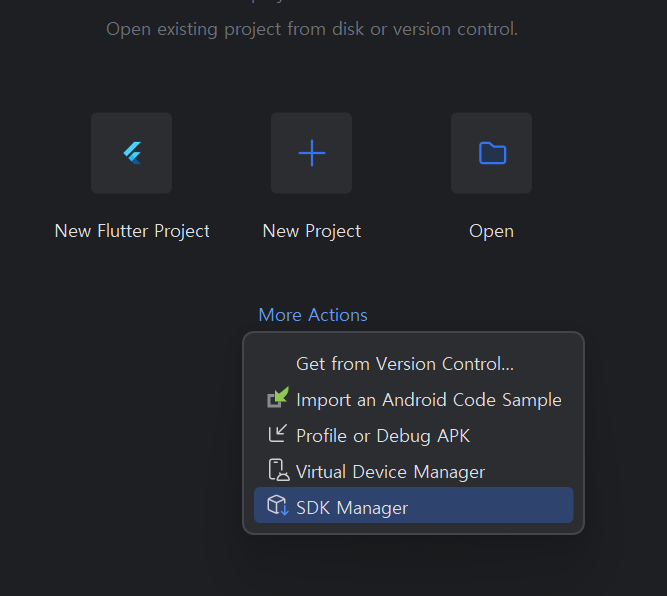This screenshot has height=596, width=667.
Task: Click the Open folder icon tile
Action: [x=491, y=153]
